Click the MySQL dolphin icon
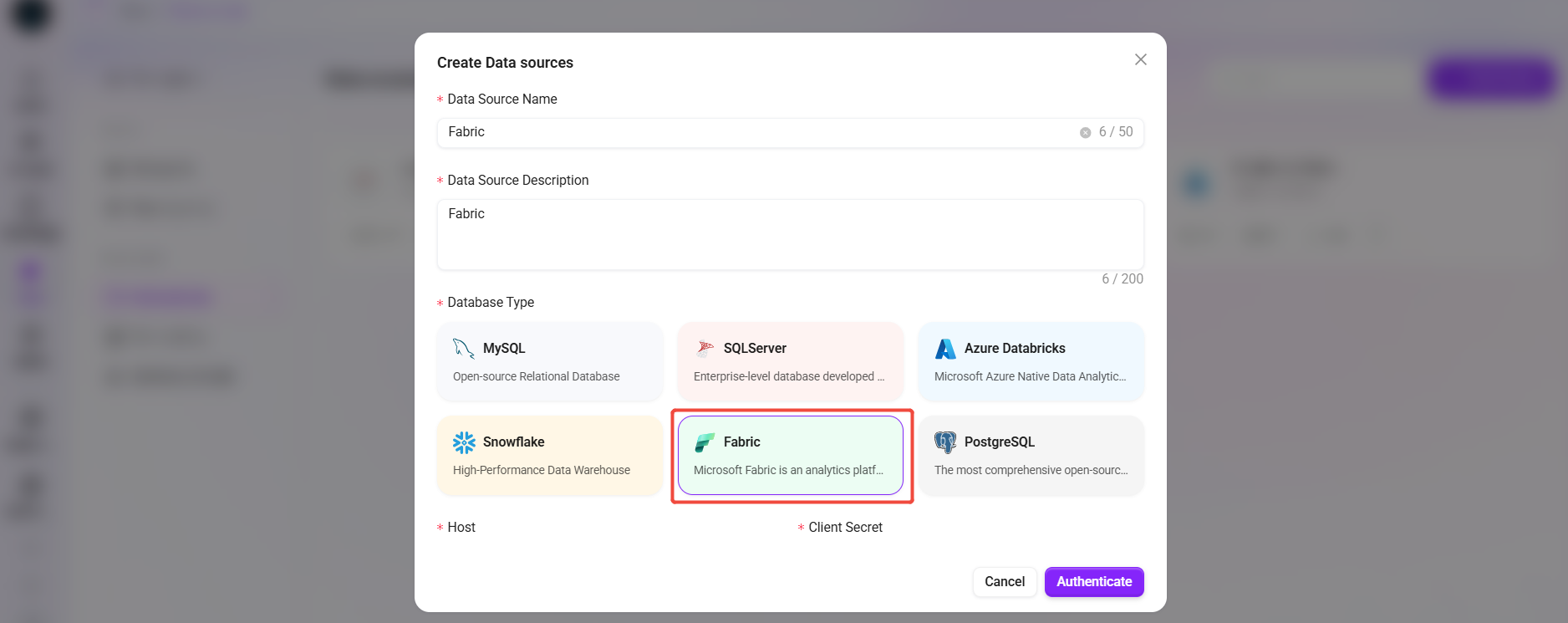Viewport: 1568px width, 623px height. coord(464,348)
